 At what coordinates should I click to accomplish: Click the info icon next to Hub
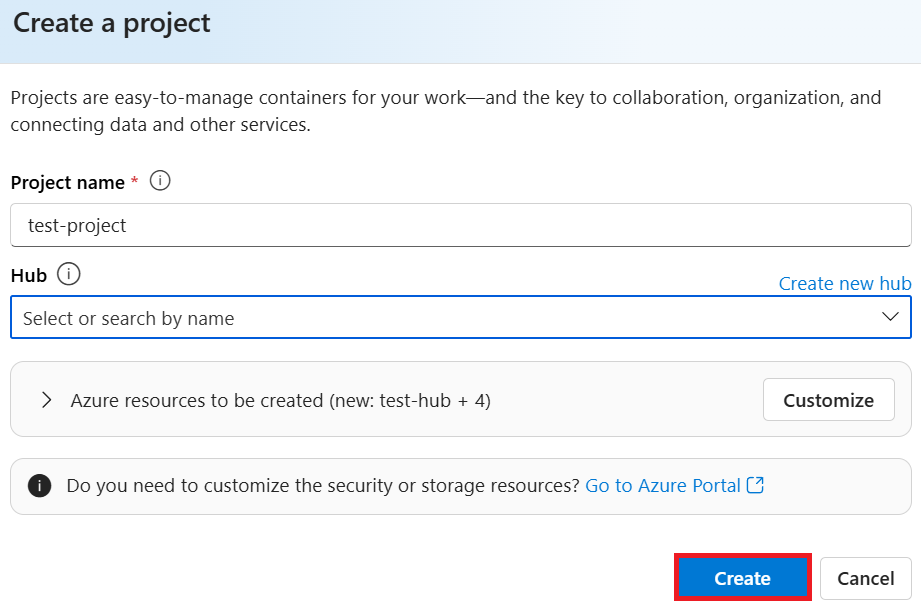coord(69,274)
